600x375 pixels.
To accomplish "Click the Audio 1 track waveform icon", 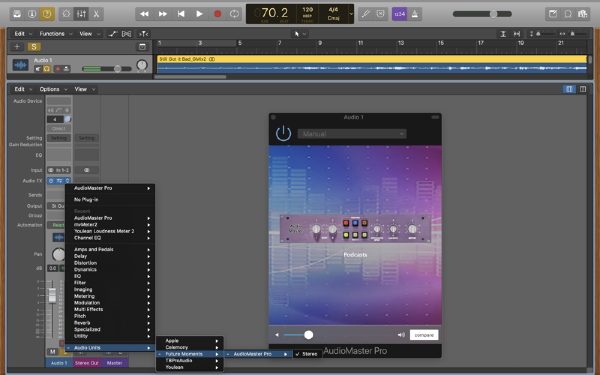I will [20, 65].
